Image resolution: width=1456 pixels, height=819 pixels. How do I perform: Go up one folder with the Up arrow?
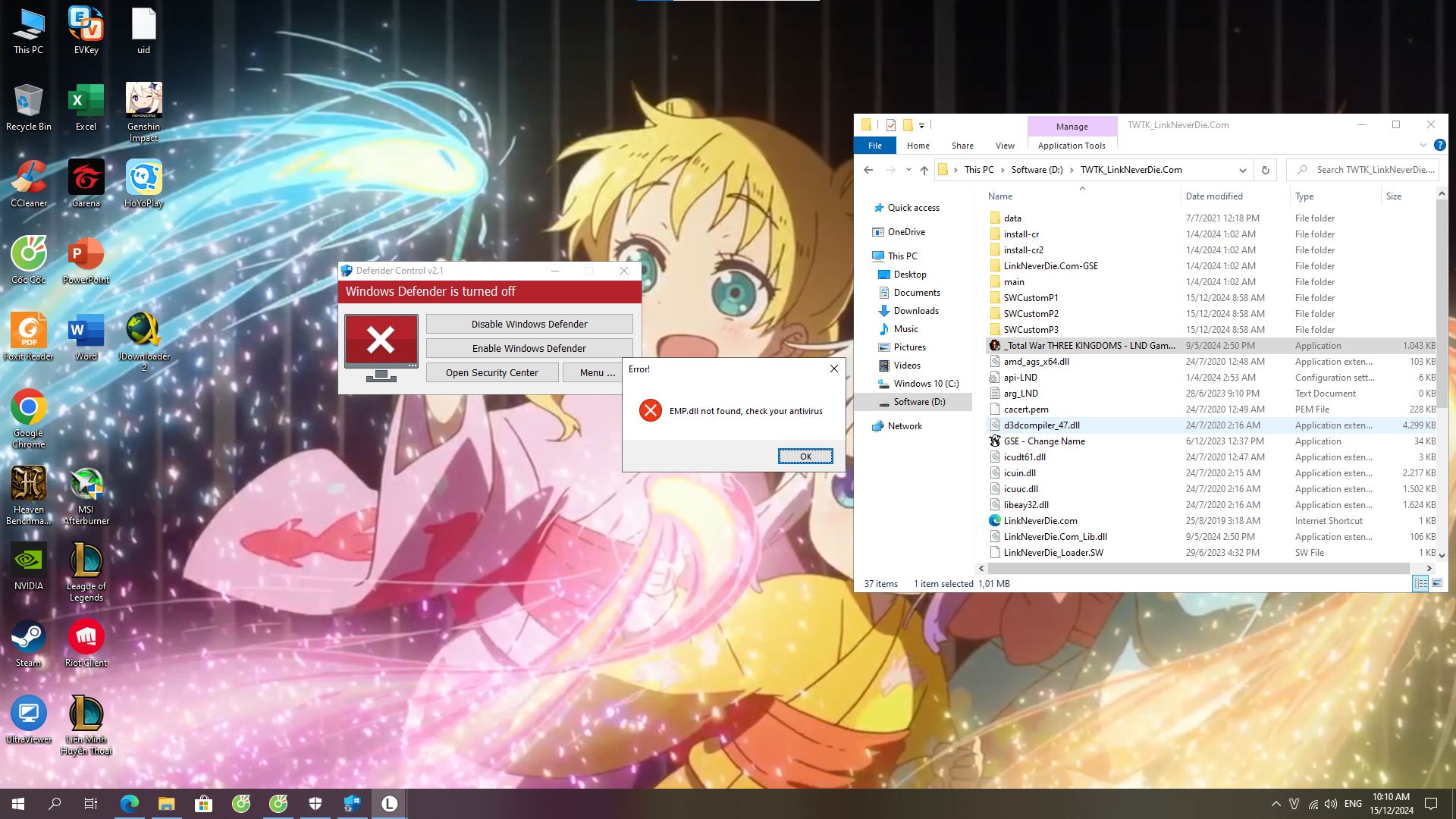click(x=924, y=170)
